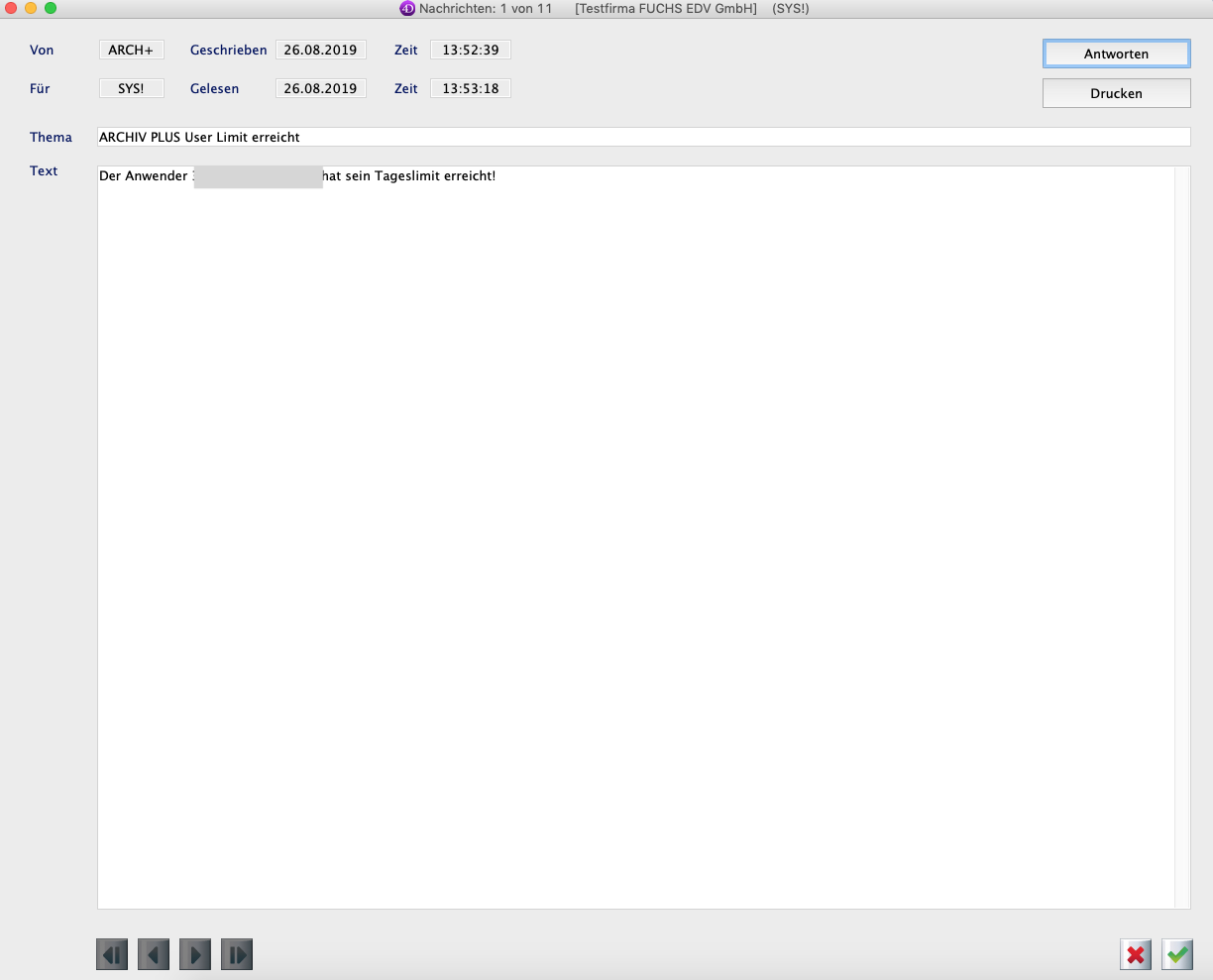
Task: Click the 4D icon in title bar
Action: tap(406, 9)
